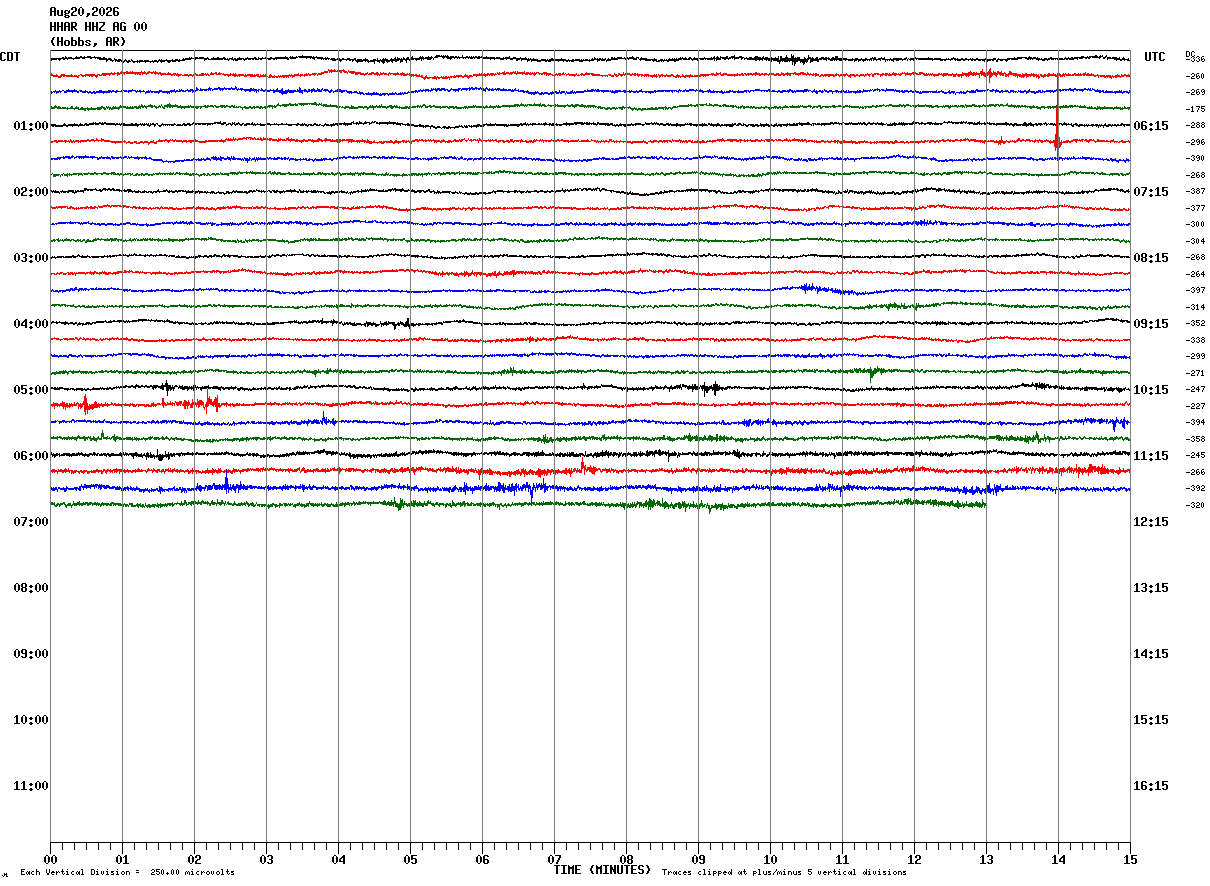This screenshot has width=1210, height=886.
Task: Click the 01:00 CDT time label
Action: 31,126
